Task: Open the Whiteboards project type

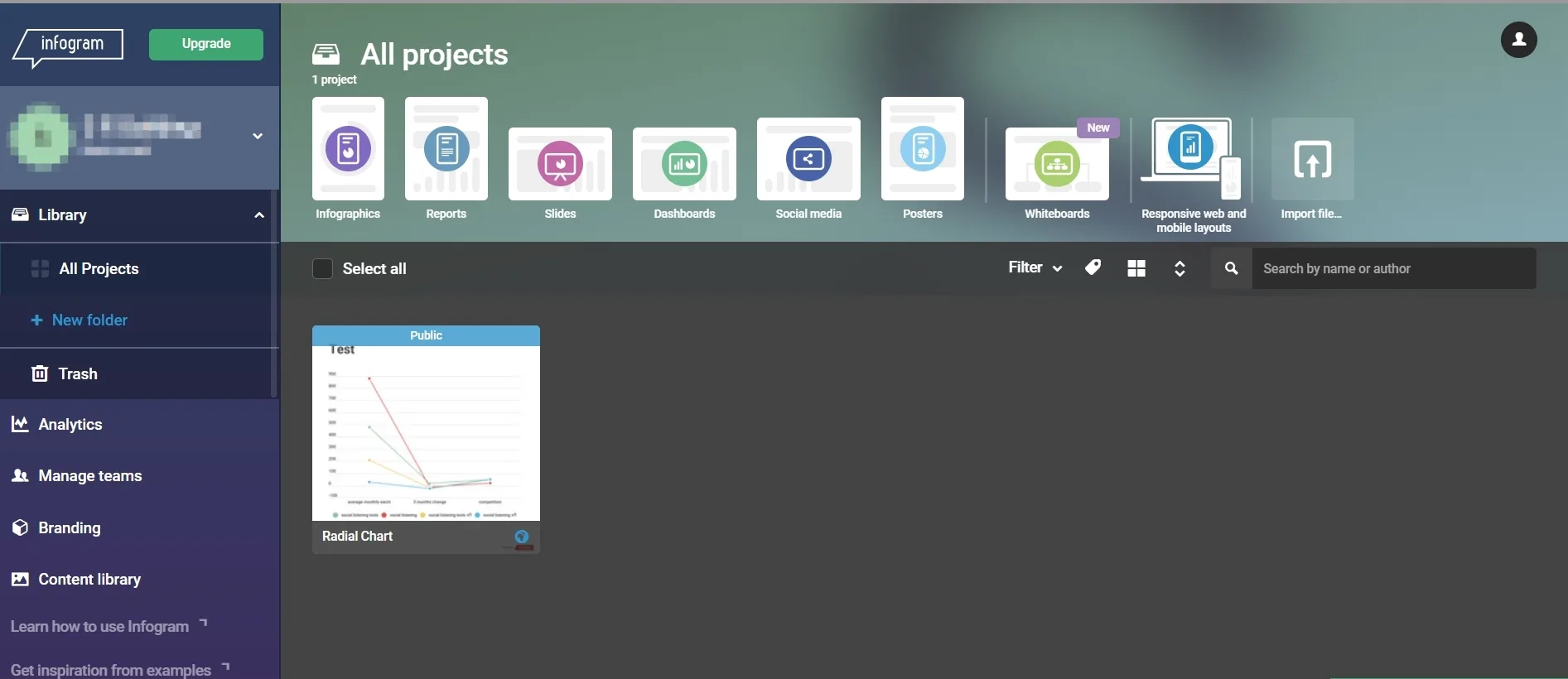Action: click(x=1057, y=164)
